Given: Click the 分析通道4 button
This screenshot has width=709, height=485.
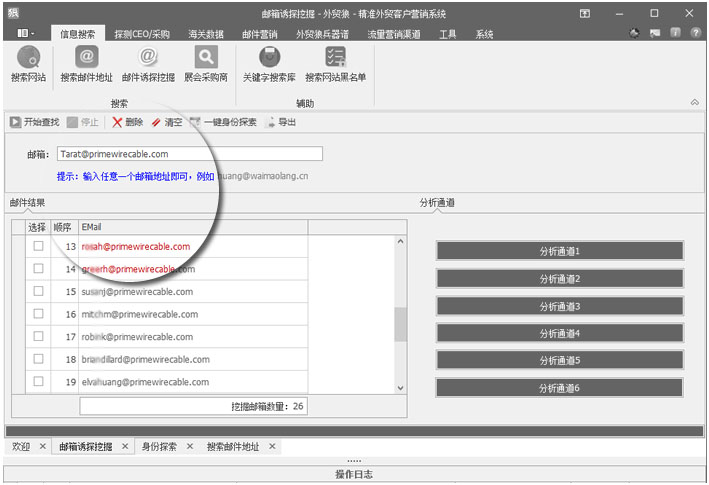Looking at the screenshot, I should [559, 333].
